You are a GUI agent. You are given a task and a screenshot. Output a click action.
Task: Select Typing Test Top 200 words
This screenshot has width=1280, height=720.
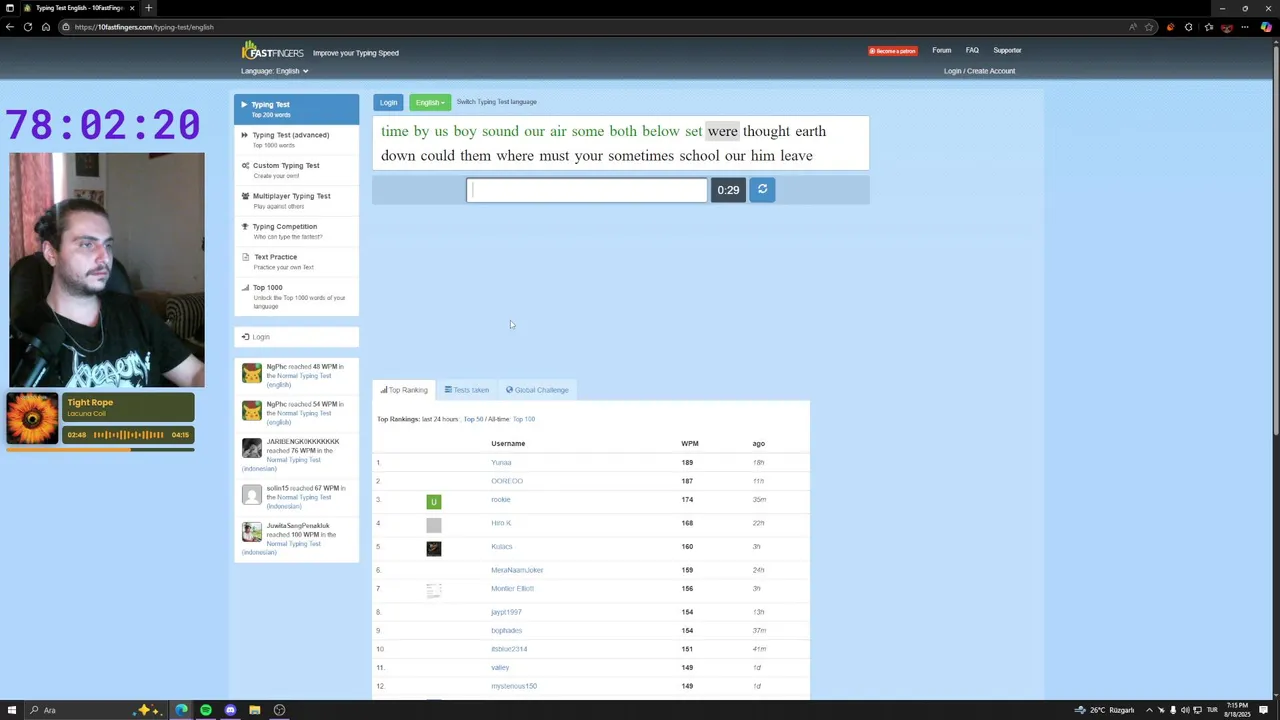296,109
